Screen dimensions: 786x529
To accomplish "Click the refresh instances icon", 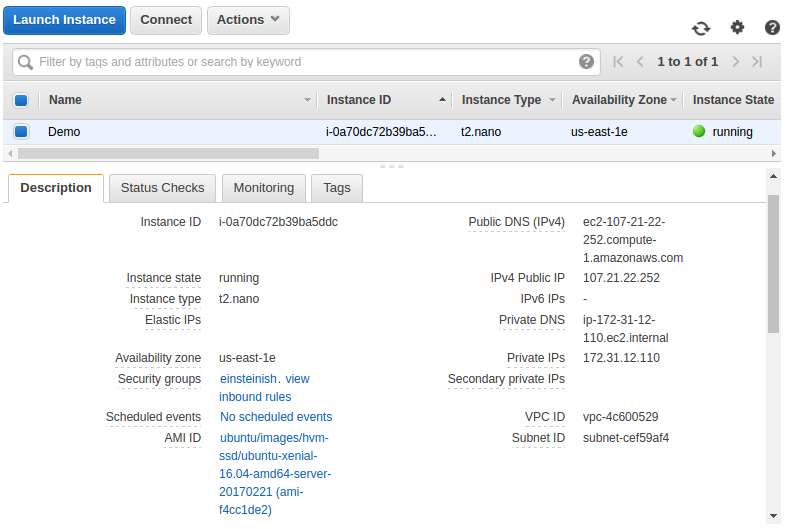I will pyautogui.click(x=701, y=28).
